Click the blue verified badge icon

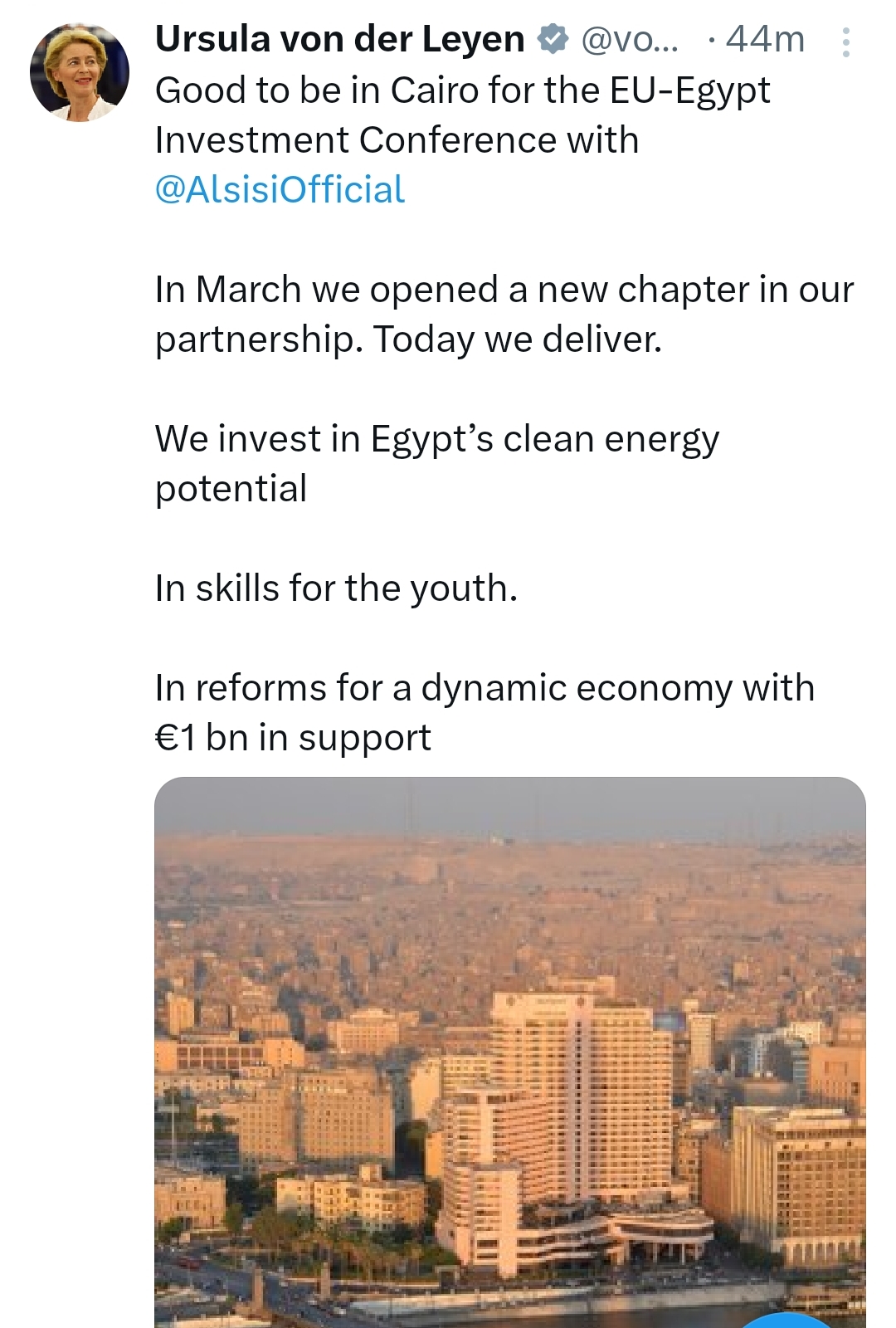point(553,39)
